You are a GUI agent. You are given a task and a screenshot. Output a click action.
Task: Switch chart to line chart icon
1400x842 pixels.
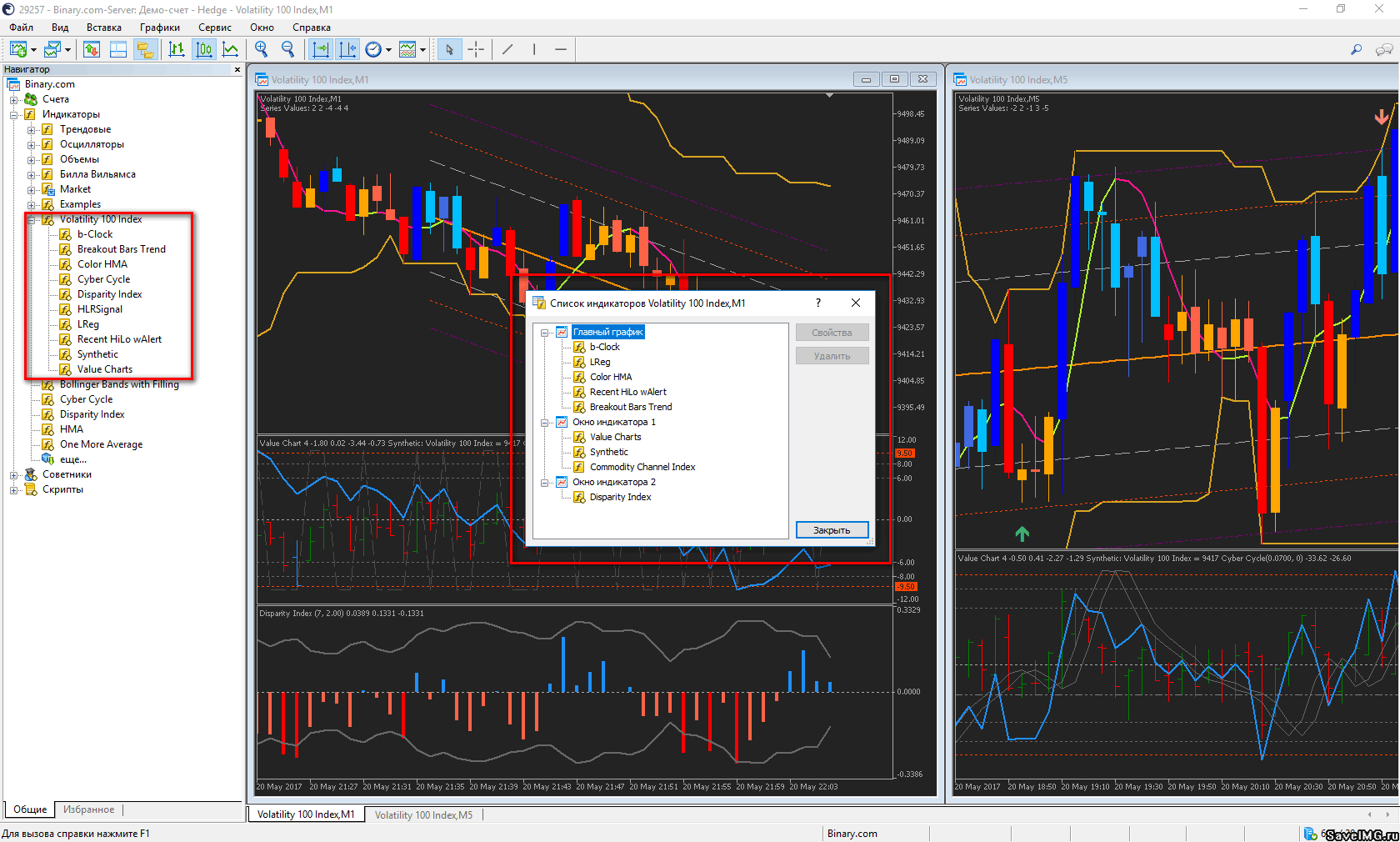231,50
